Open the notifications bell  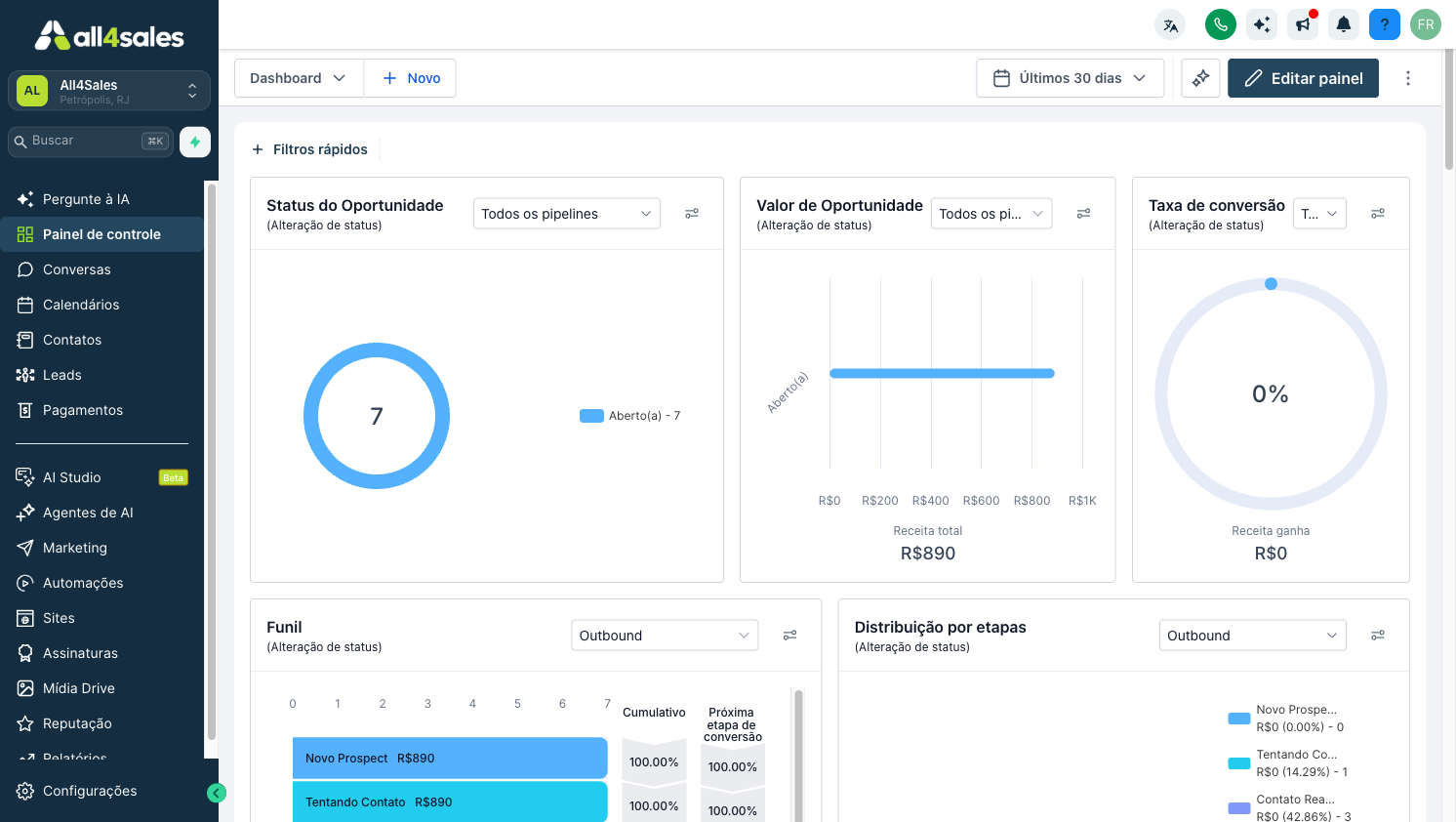pos(1344,24)
